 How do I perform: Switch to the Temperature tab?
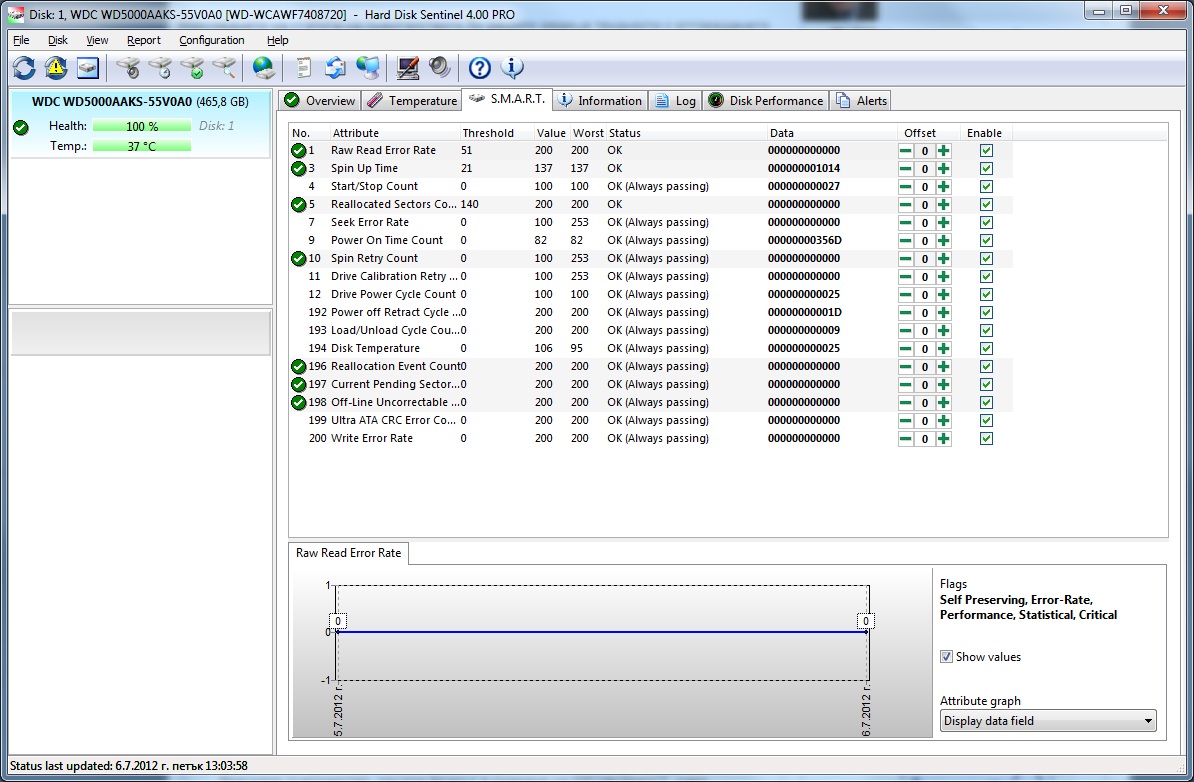(412, 101)
